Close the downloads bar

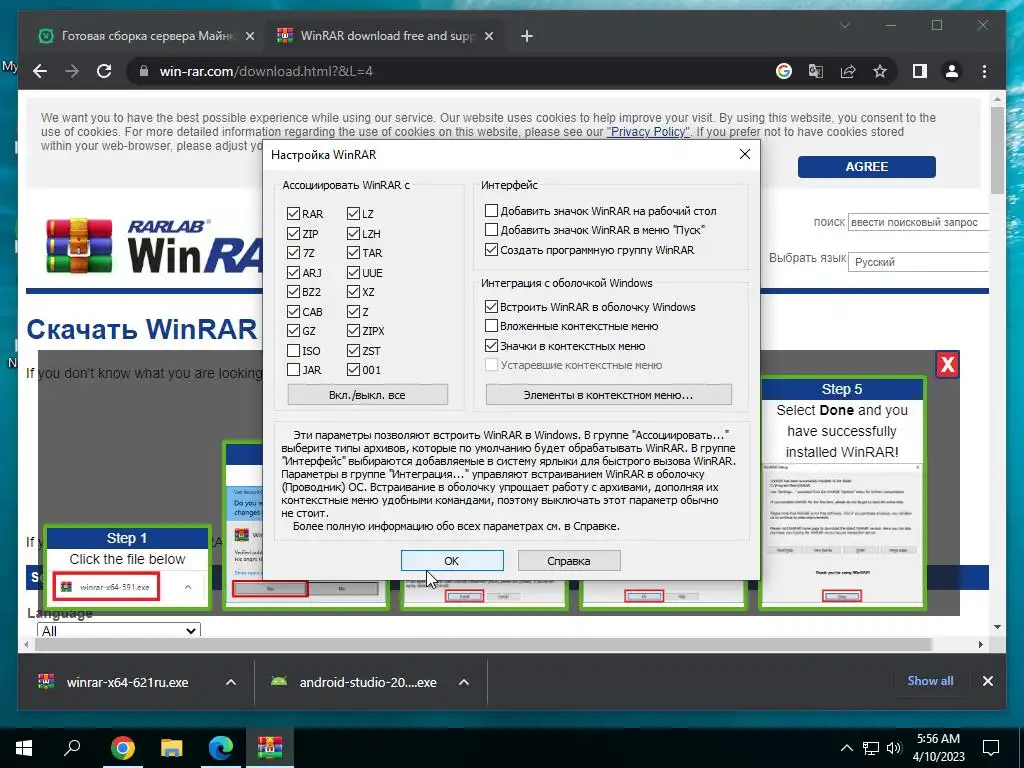987,681
